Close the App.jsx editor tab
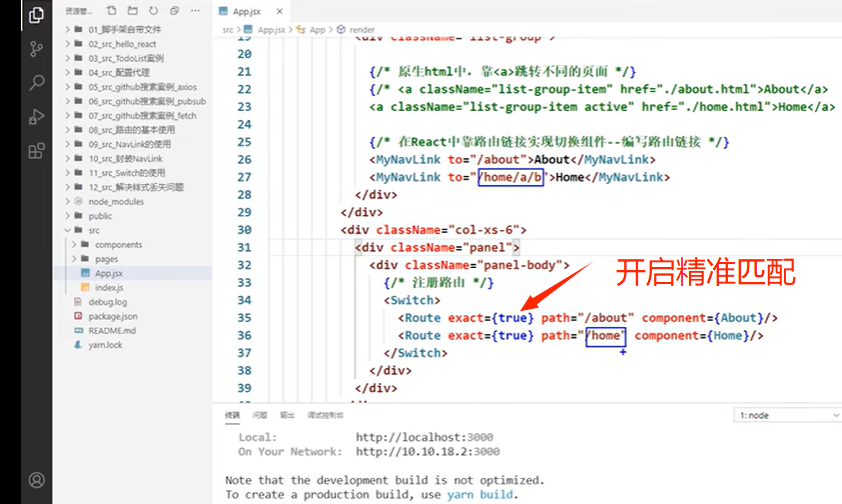 279,11
